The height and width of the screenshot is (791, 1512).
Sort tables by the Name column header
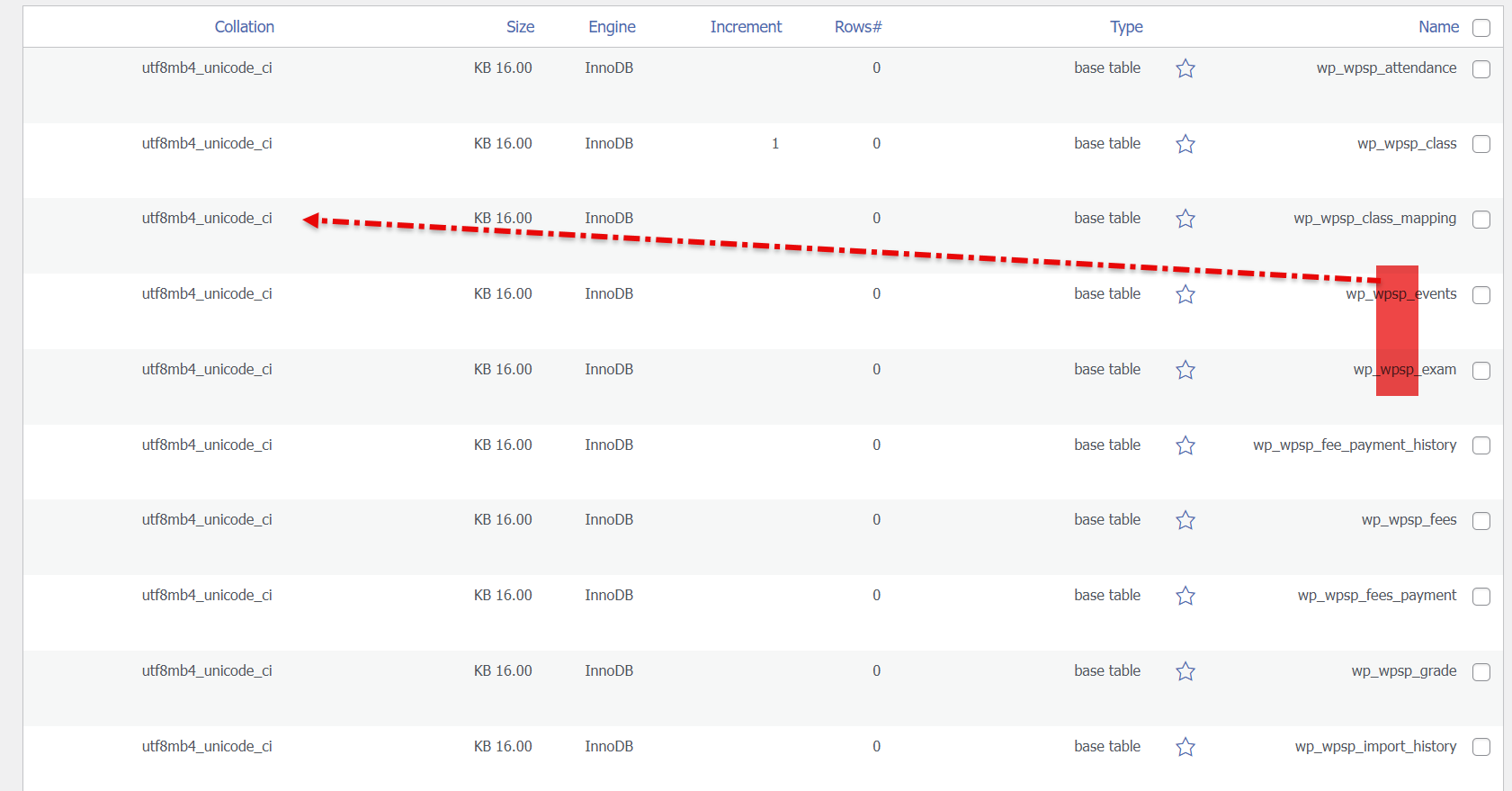pos(1438,27)
